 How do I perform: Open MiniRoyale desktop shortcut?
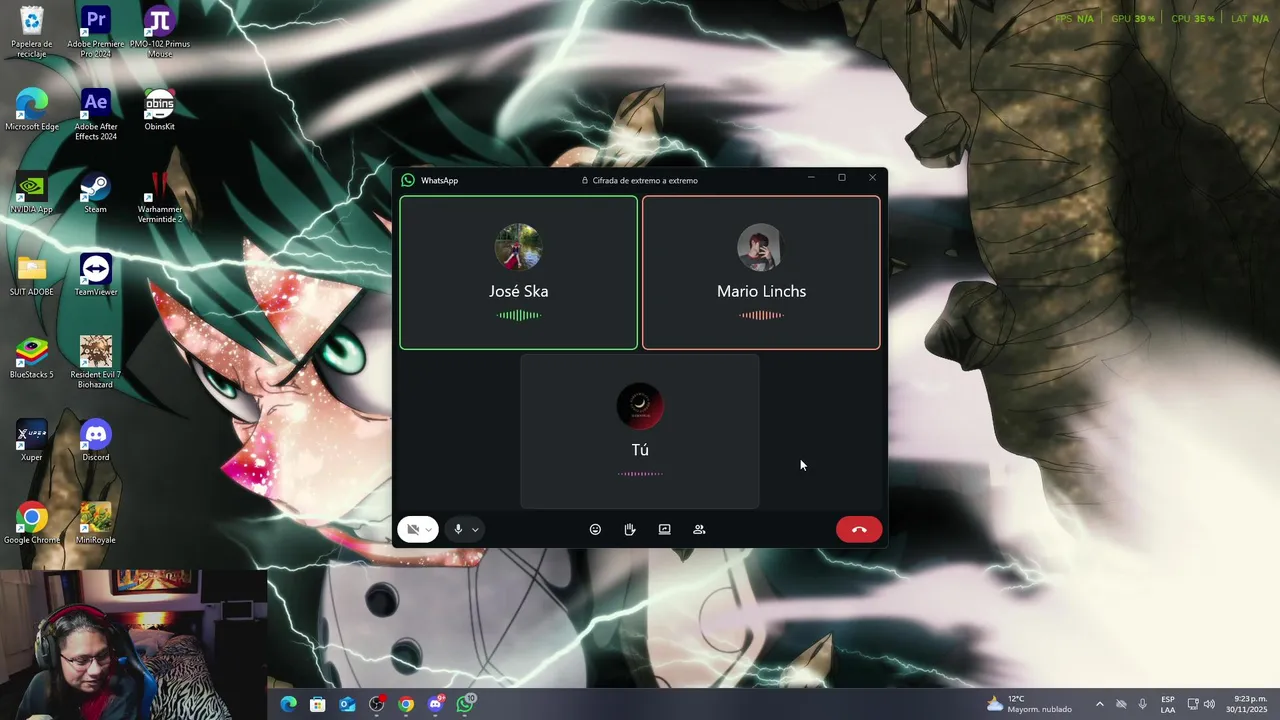(96, 524)
